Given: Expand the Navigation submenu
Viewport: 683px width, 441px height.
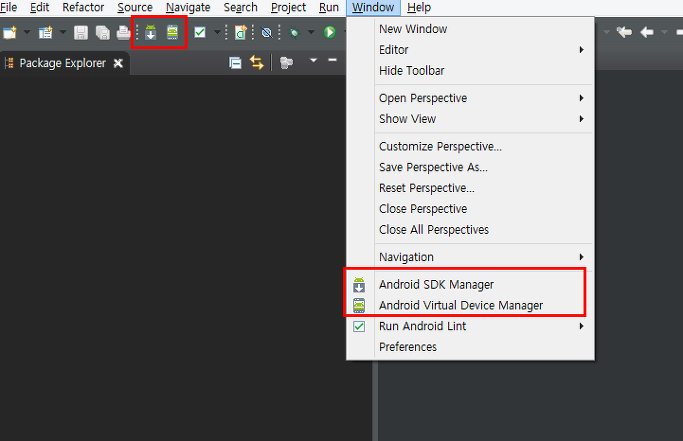Looking at the screenshot, I should [470, 257].
